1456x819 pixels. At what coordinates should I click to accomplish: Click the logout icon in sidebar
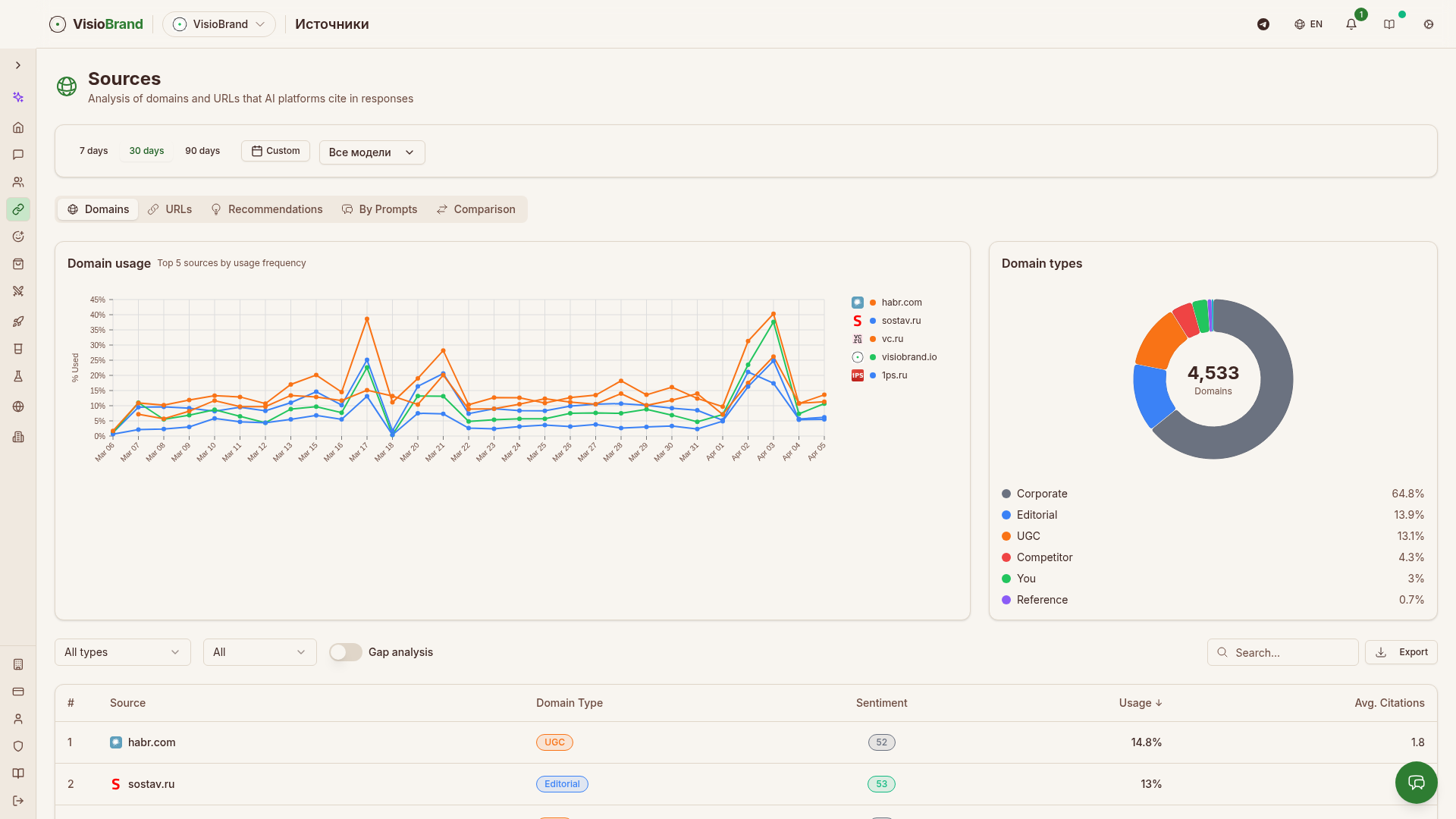pyautogui.click(x=18, y=801)
